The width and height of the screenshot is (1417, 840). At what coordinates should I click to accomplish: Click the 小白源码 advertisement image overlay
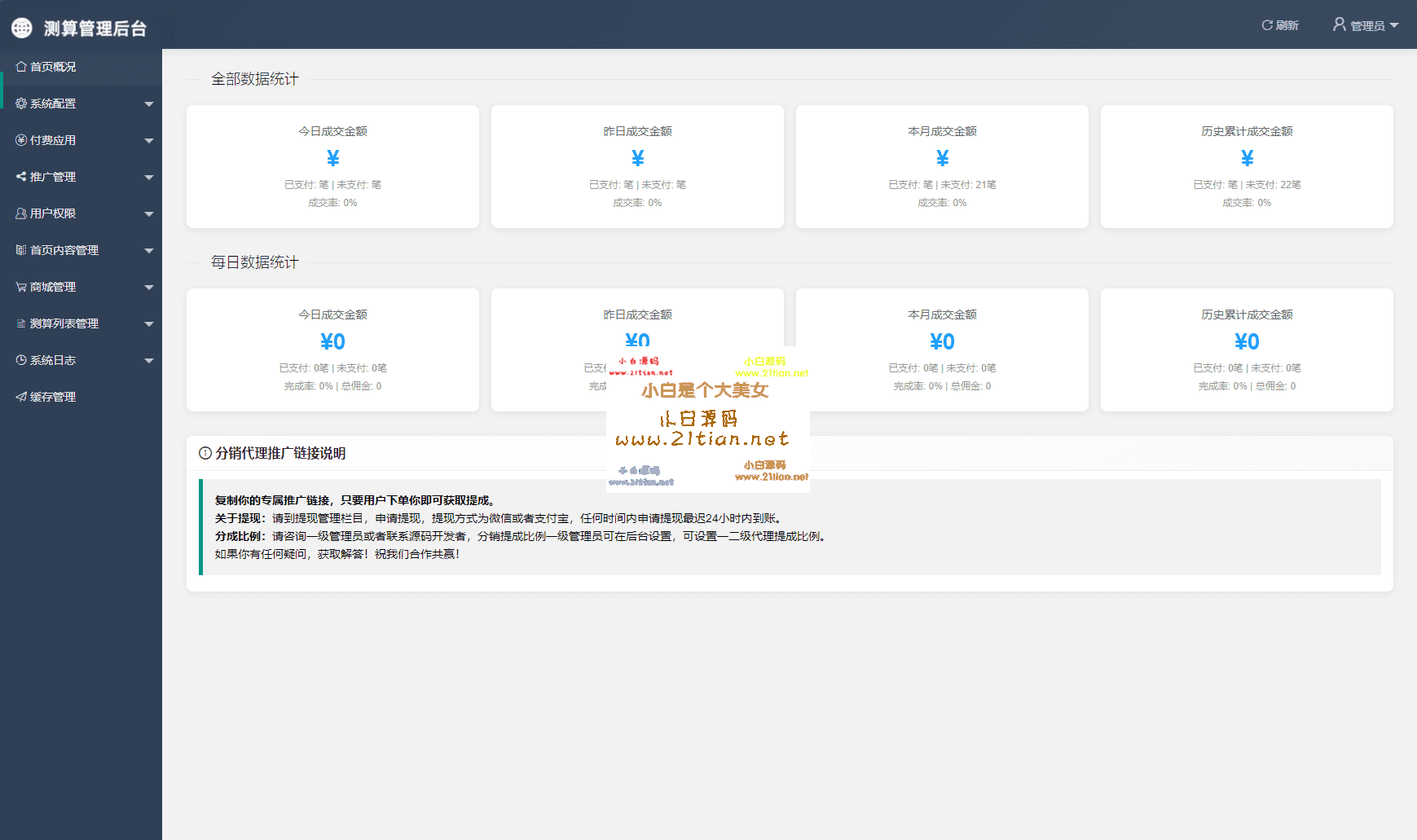707,419
